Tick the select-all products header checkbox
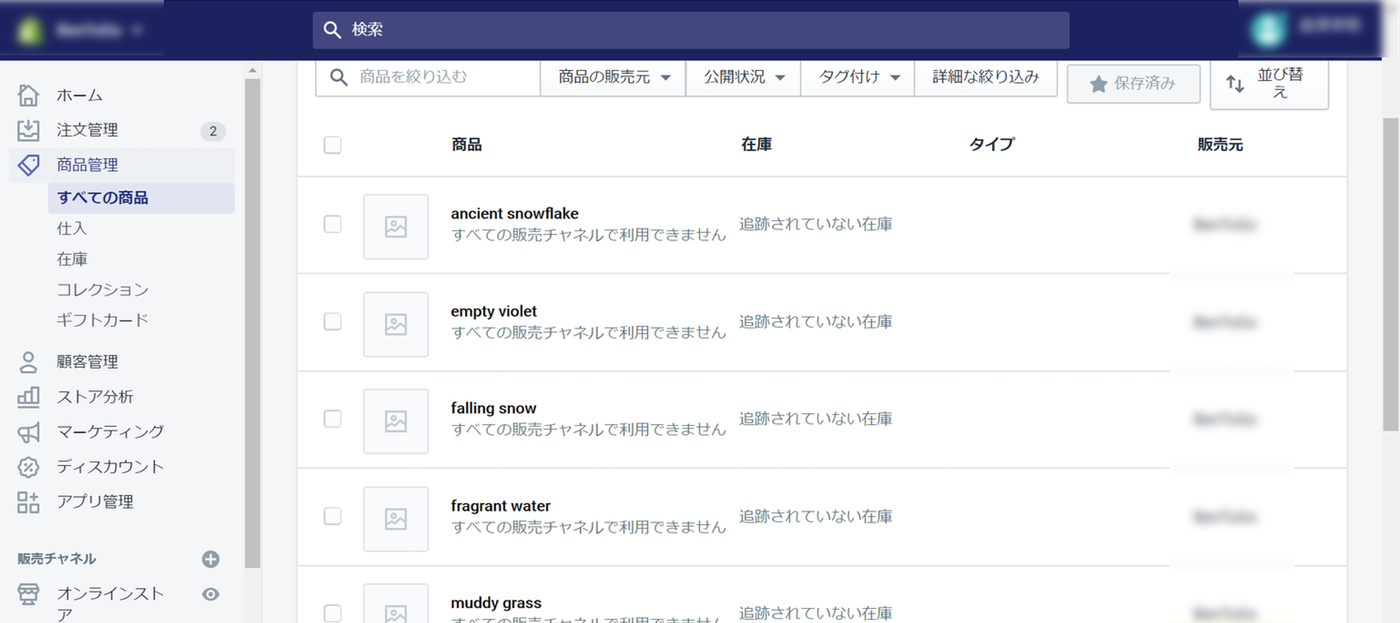Screen dimensions: 1400x623 point(333,145)
